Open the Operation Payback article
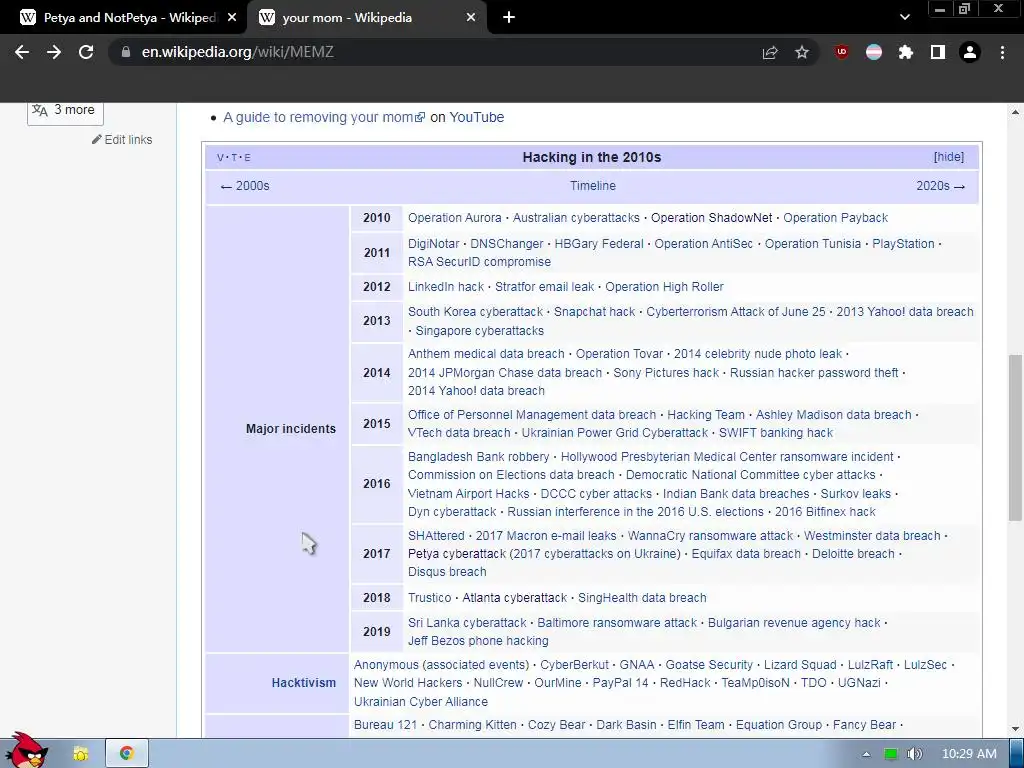 coord(835,218)
